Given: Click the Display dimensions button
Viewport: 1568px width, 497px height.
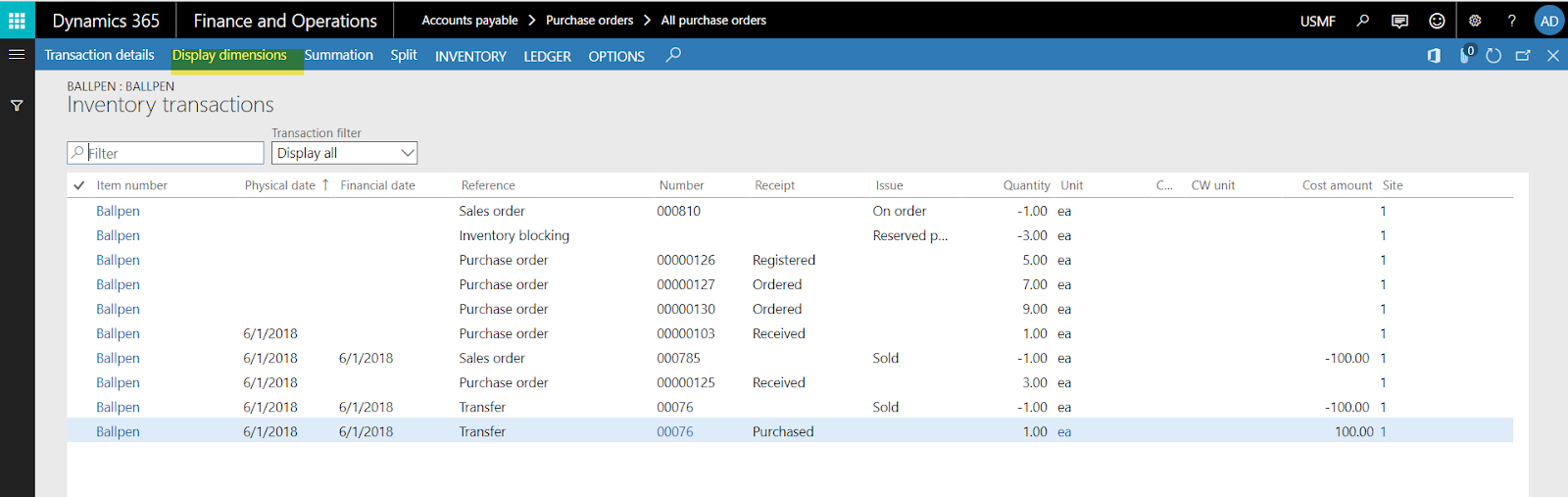Looking at the screenshot, I should (229, 55).
